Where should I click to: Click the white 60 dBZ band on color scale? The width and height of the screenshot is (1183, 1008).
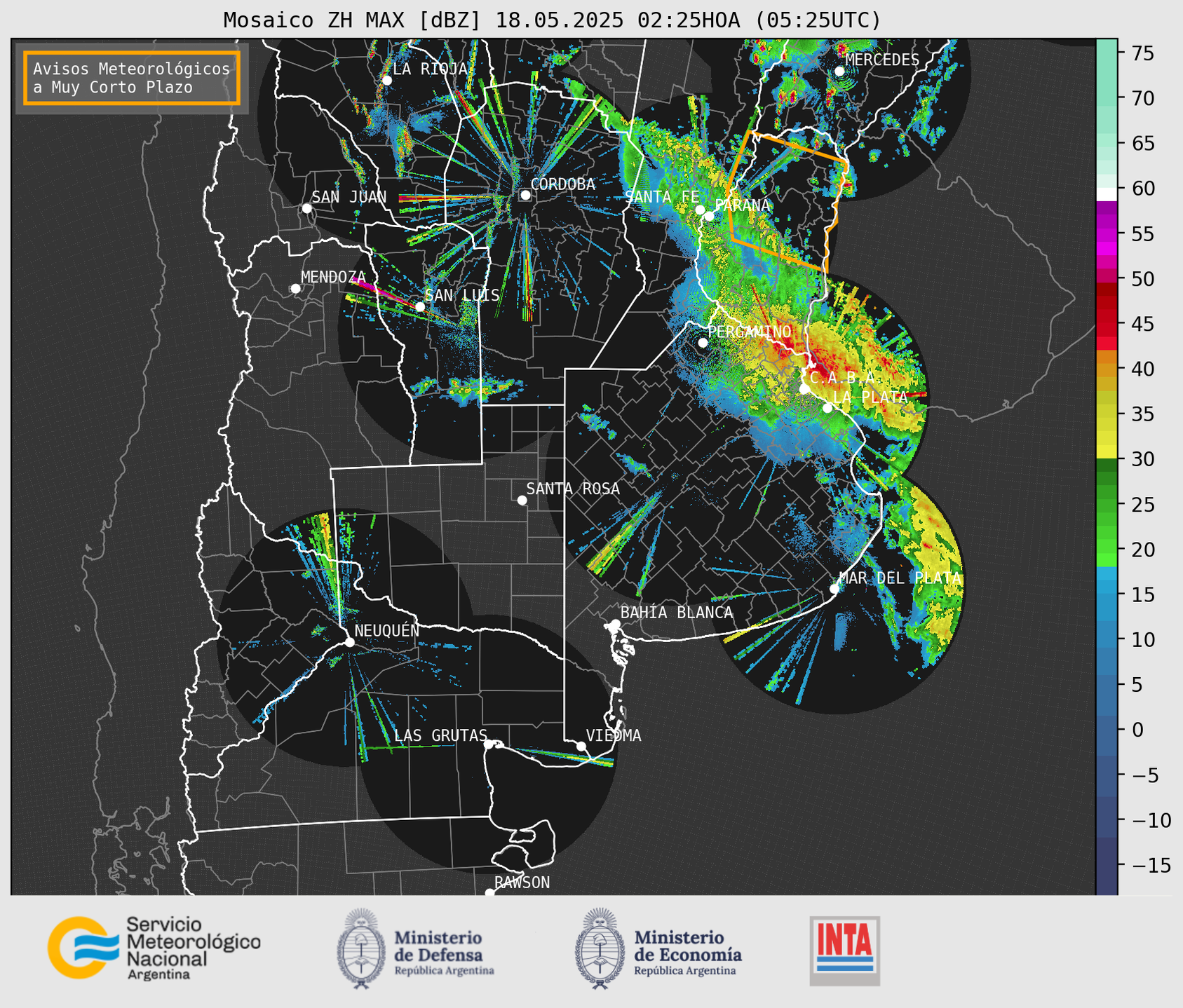1107,194
